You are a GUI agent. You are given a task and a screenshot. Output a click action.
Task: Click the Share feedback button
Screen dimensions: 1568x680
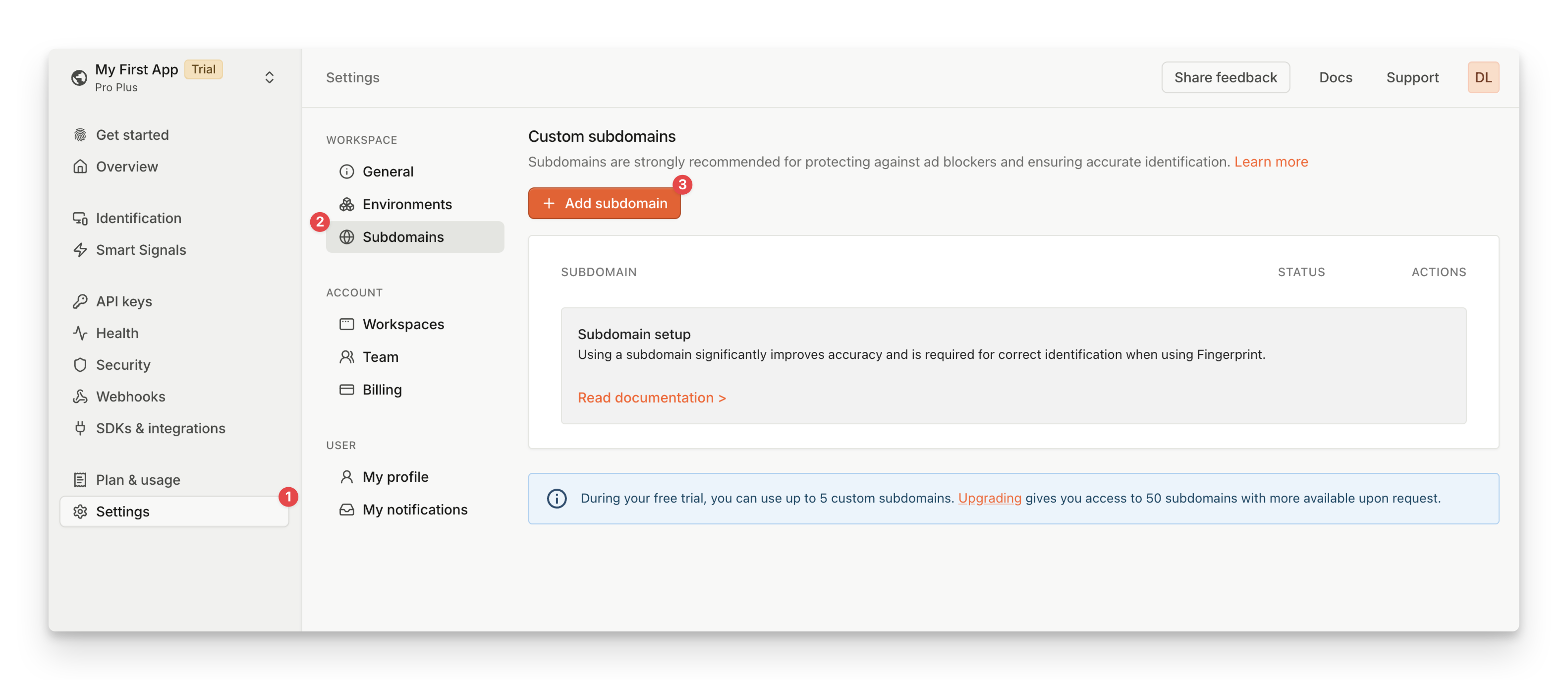click(1225, 76)
